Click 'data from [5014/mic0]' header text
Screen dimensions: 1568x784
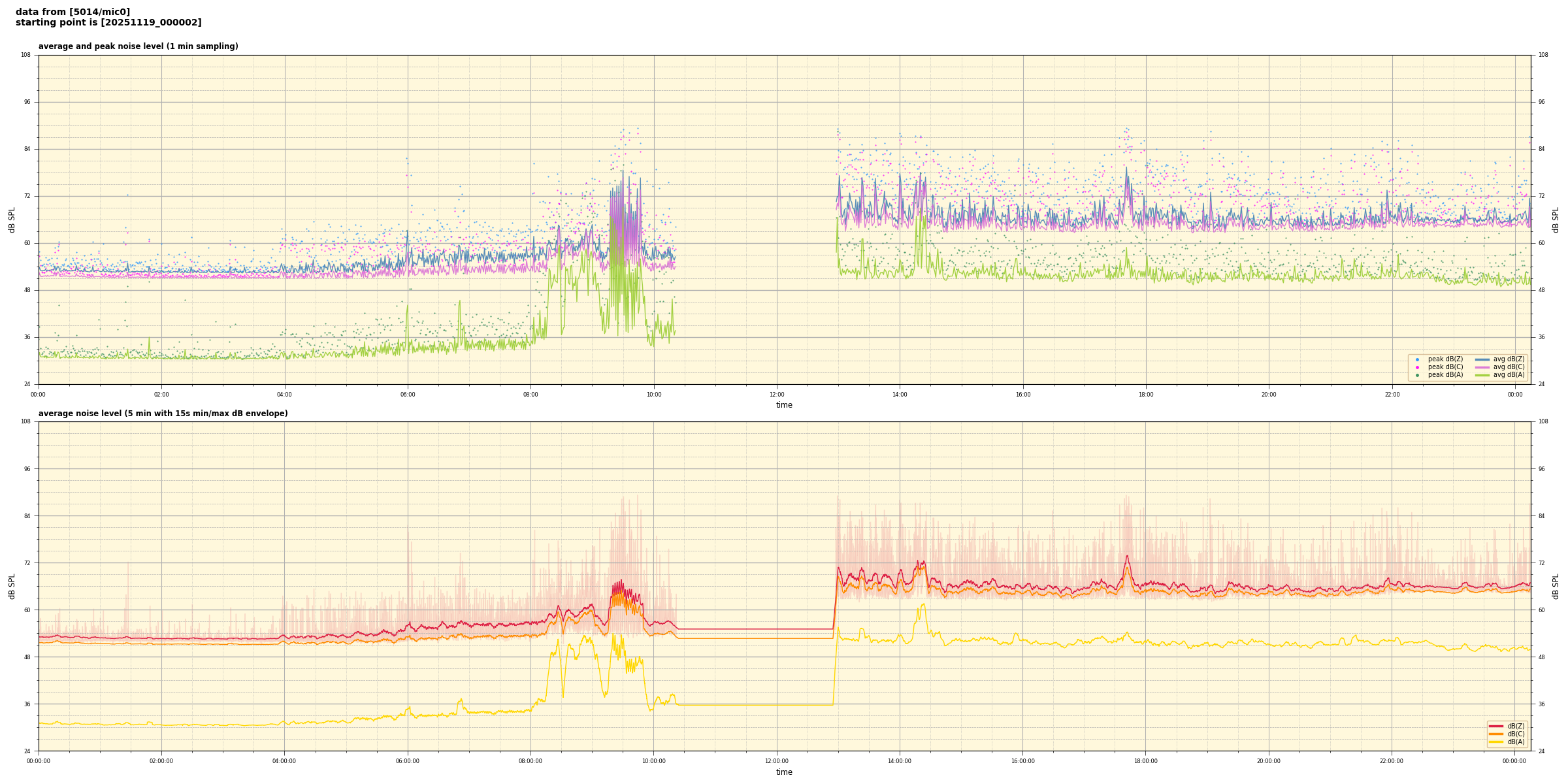(73, 12)
